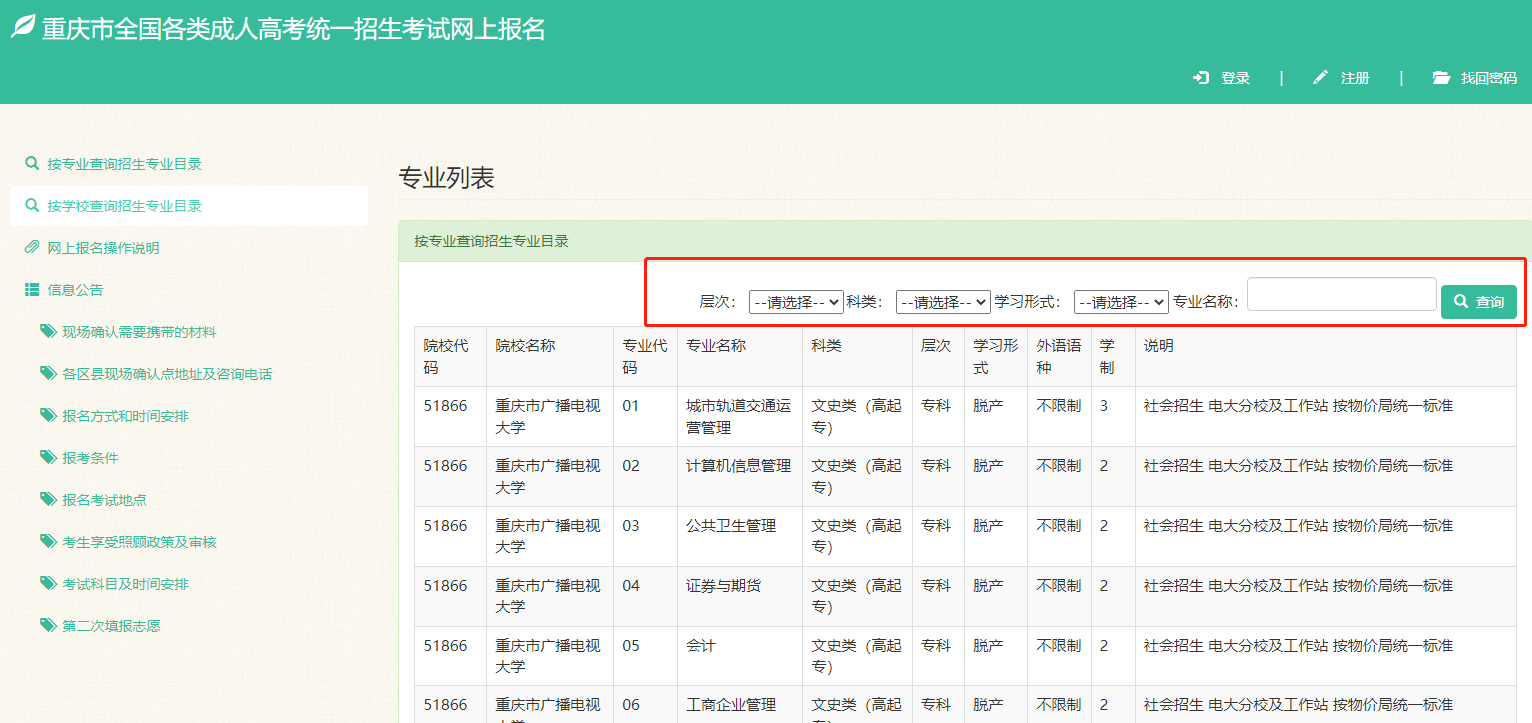Open 现场确认需要携带的材料 notice
The image size is (1532, 723).
(x=139, y=332)
